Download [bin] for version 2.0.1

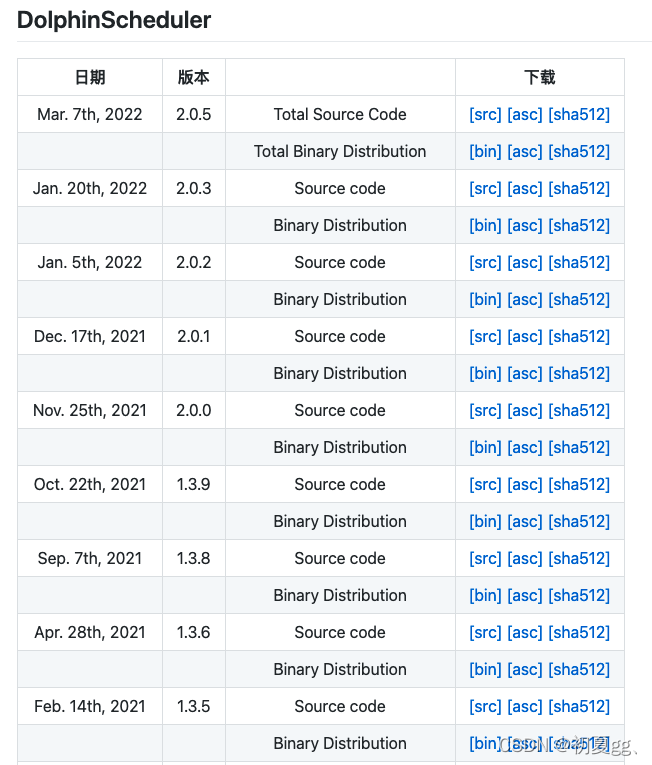485,373
